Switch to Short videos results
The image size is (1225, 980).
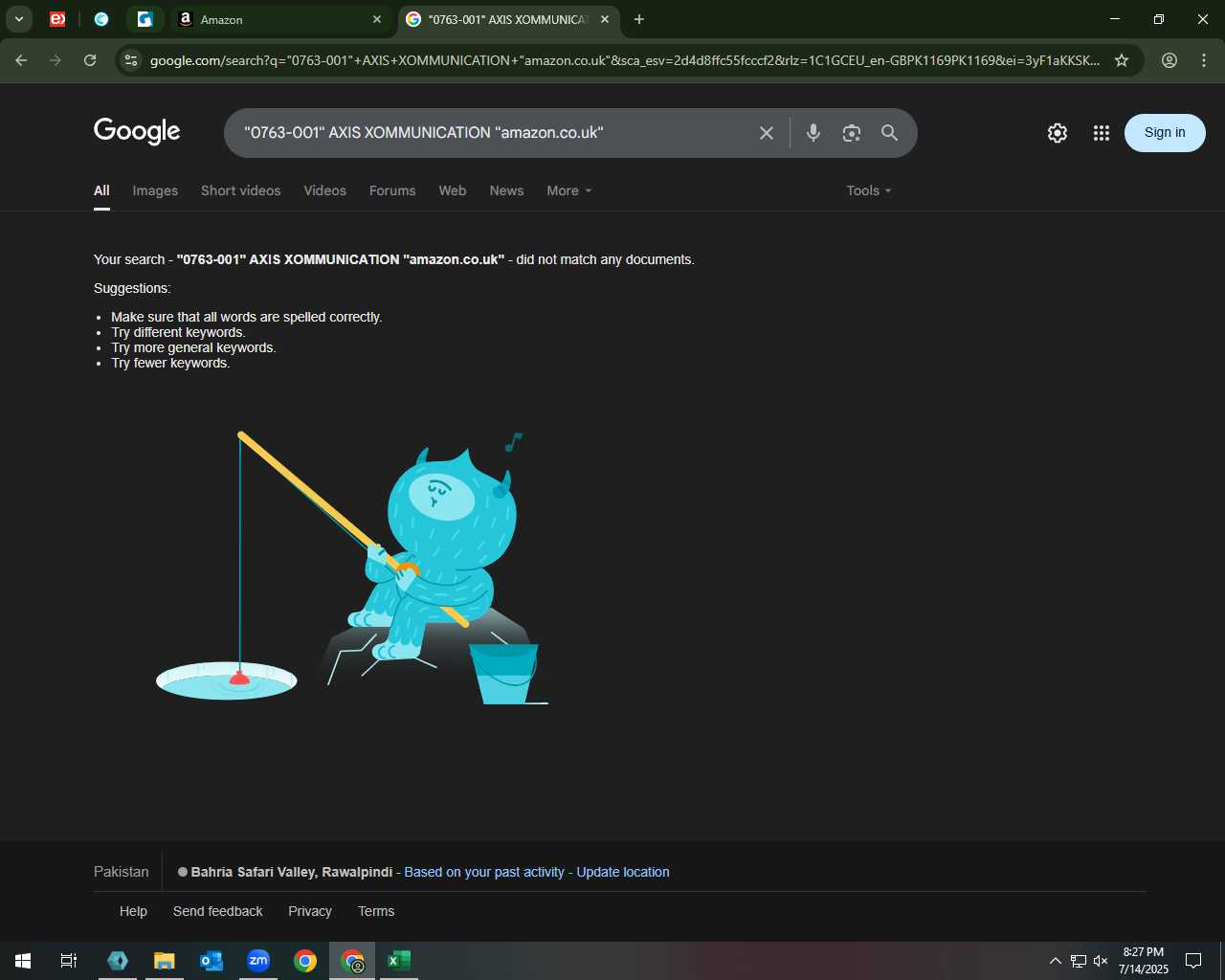click(x=241, y=190)
